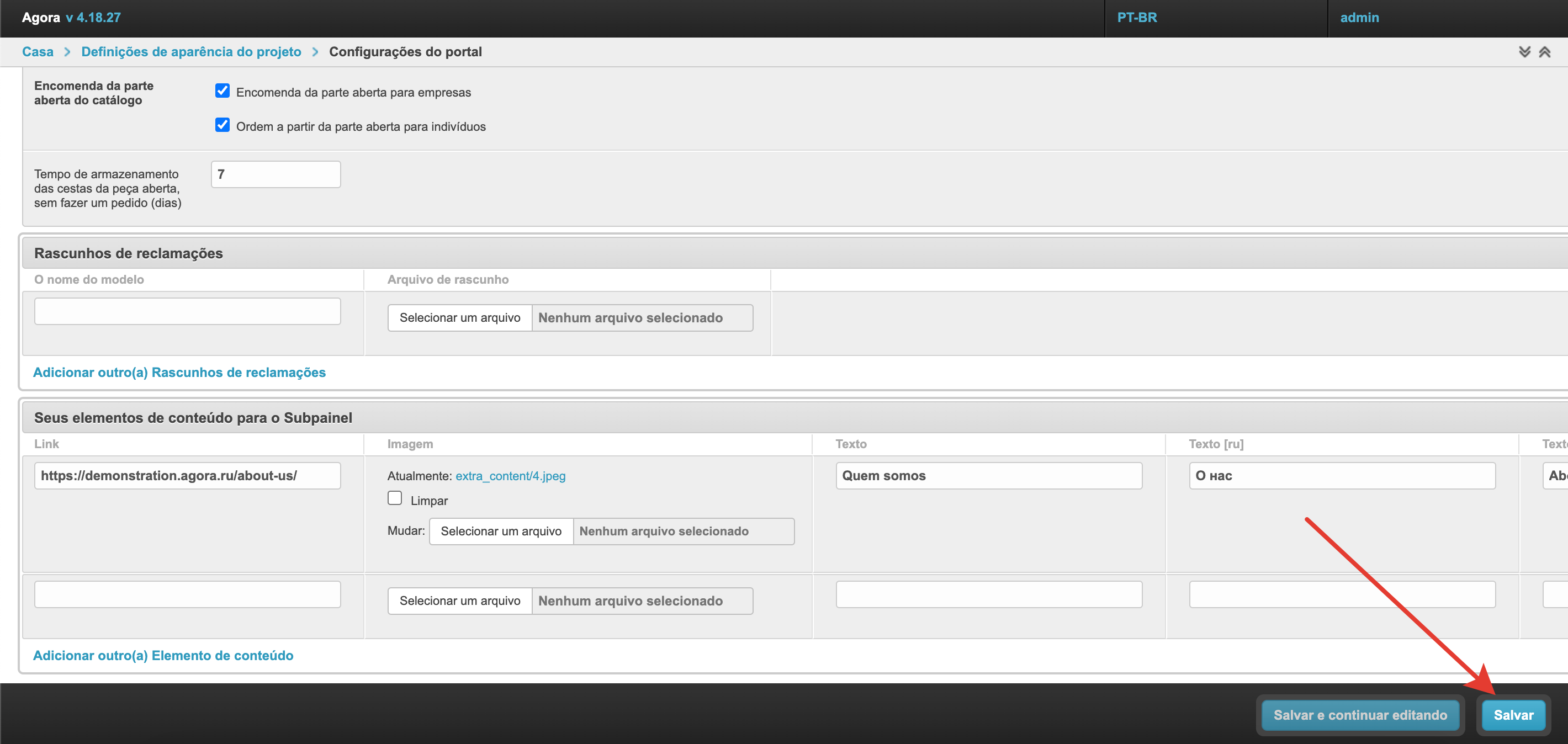The image size is (1568, 744).
Task: Click the expand-all double chevron down icon
Action: (1524, 52)
